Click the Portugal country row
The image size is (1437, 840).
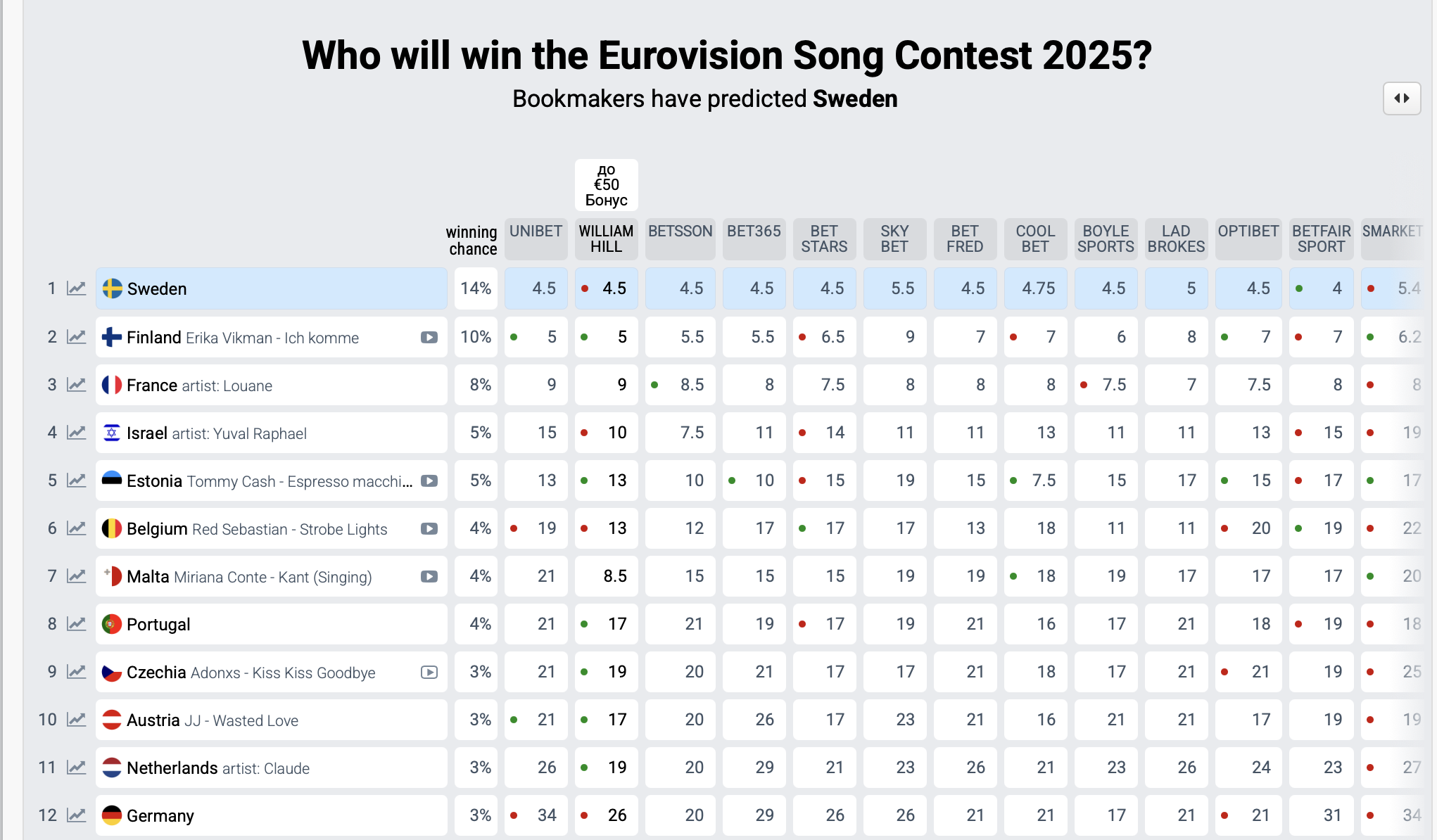271,625
